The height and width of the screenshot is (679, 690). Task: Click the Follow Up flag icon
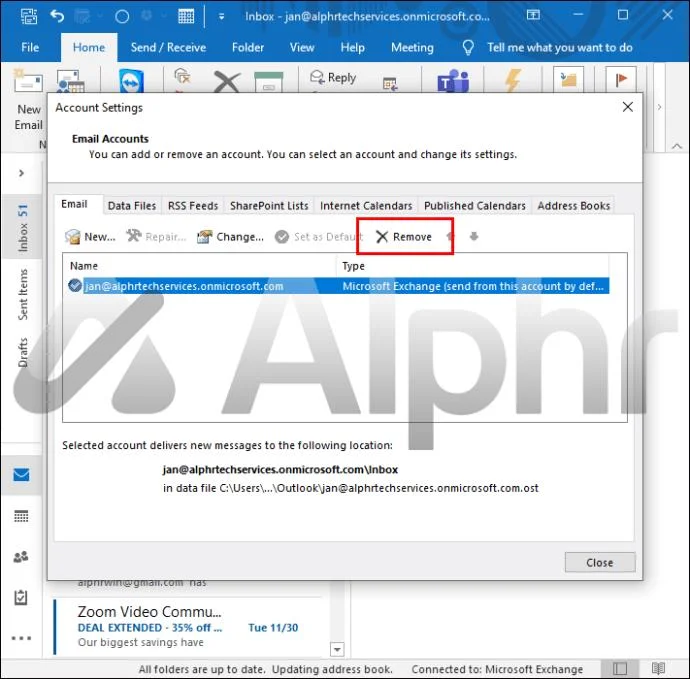pyautogui.click(x=621, y=79)
